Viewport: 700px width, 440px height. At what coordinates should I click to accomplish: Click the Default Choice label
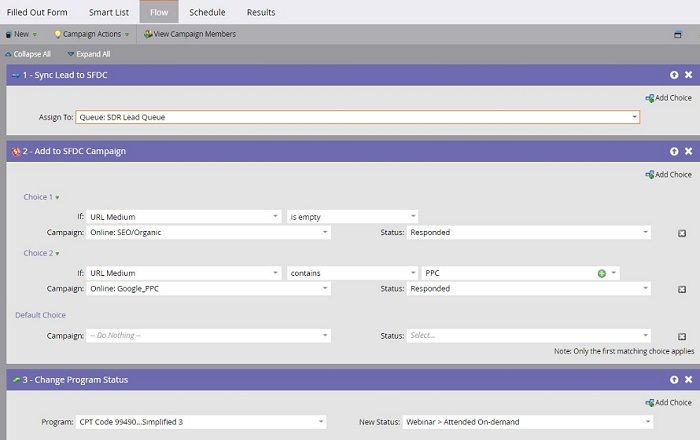tap(40, 315)
